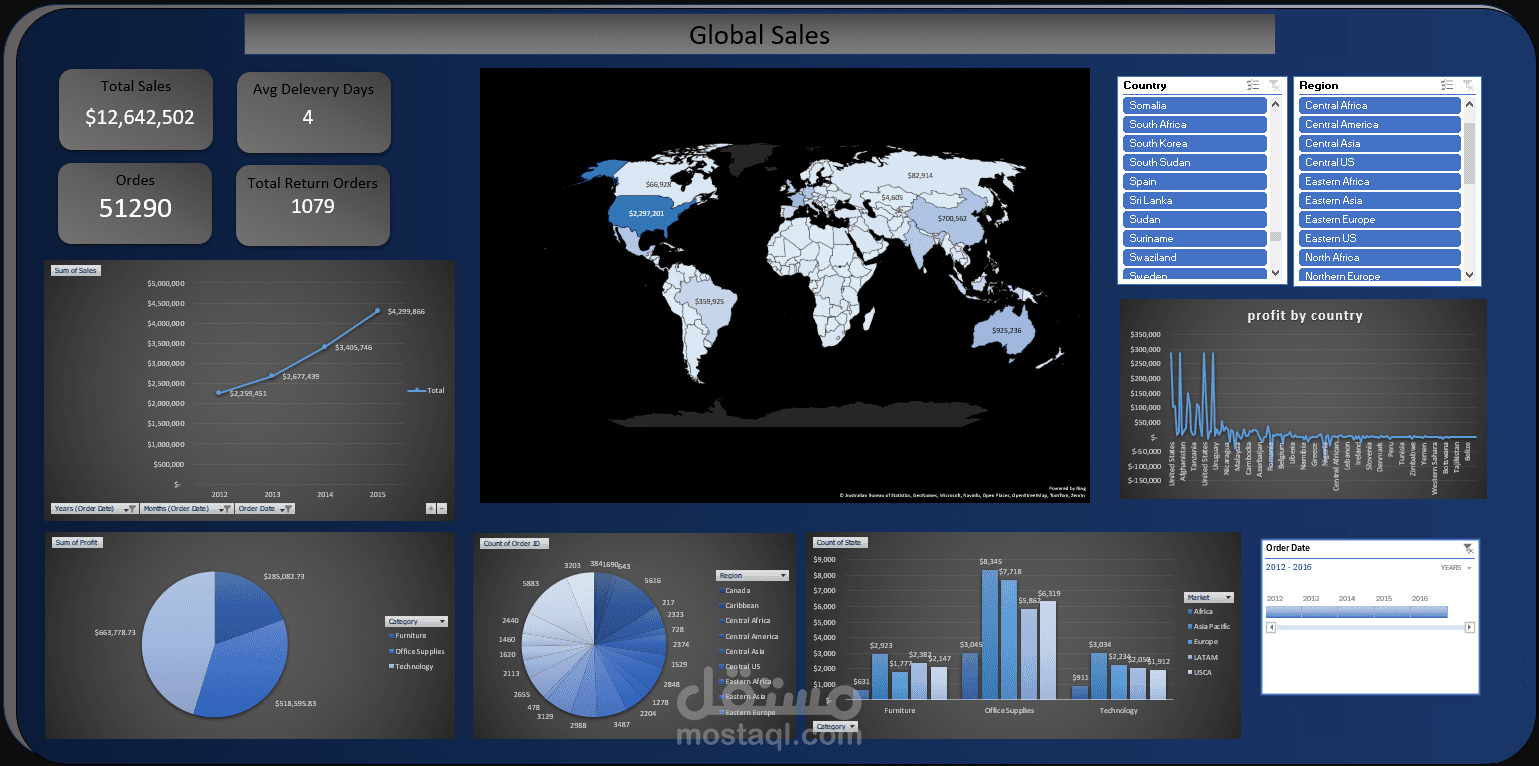The height and width of the screenshot is (766, 1539).
Task: Click the Country slicer scrollbar thumb
Action: (1275, 237)
